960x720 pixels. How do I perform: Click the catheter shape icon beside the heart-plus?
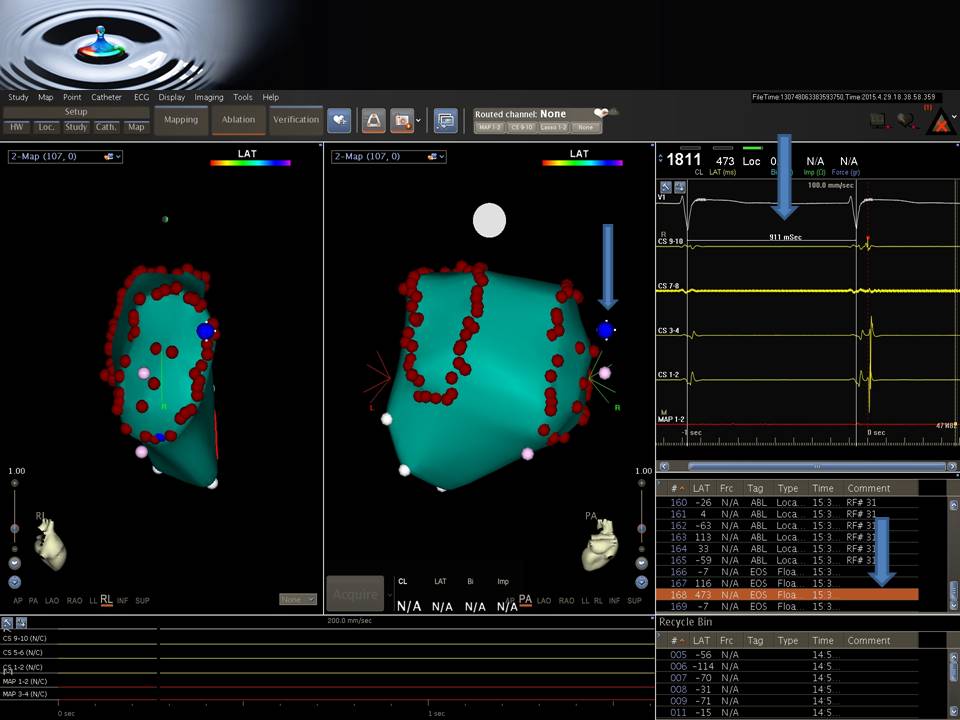tap(374, 120)
